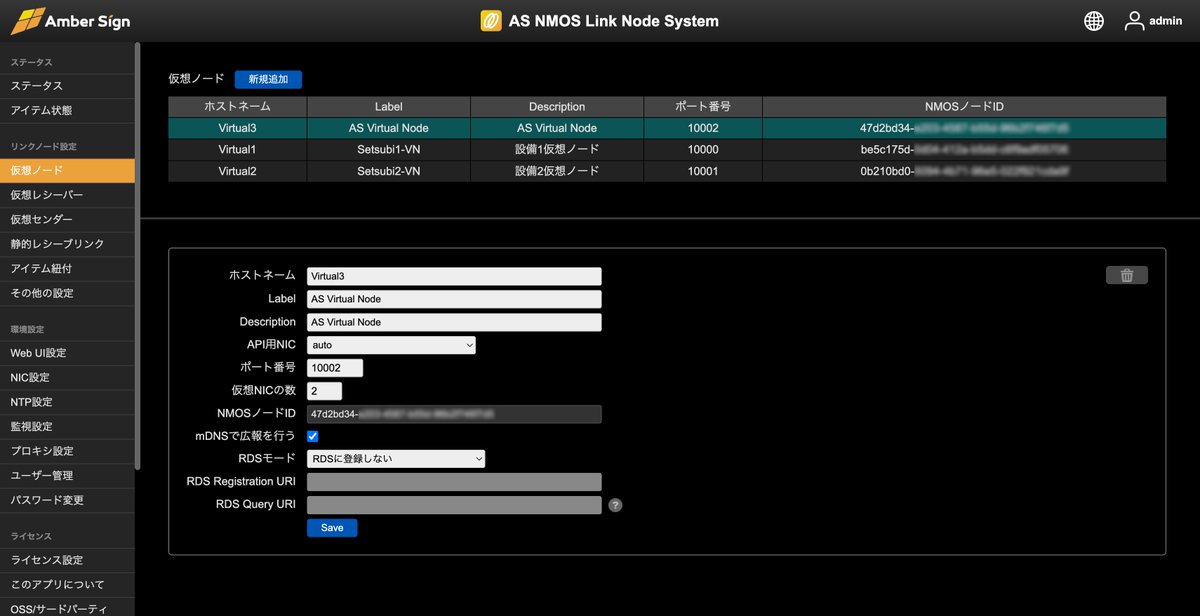1200x616 pixels.
Task: Delete node with trash can icon
Action: [x=1127, y=276]
